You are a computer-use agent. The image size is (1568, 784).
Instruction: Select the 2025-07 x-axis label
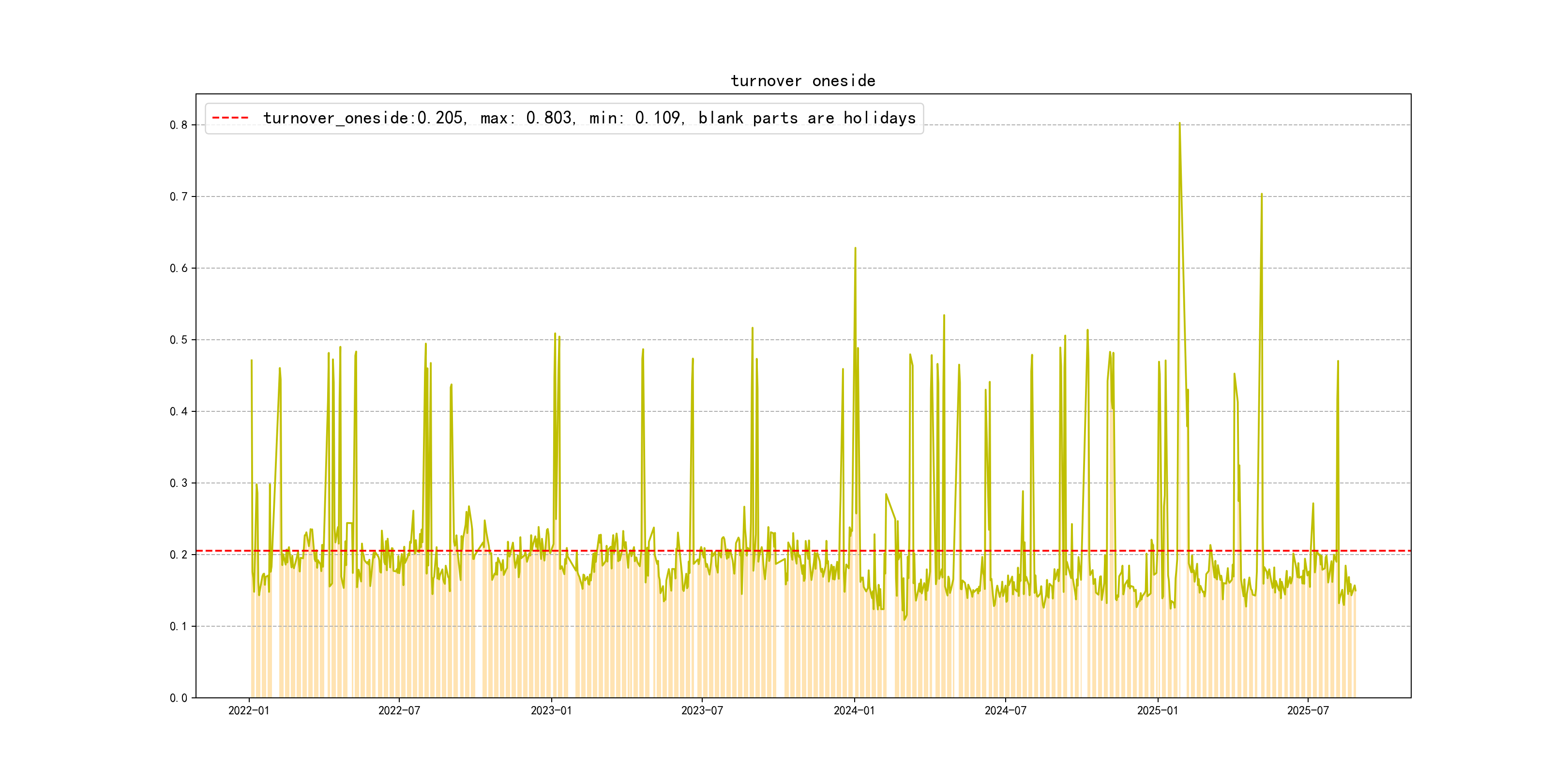pos(1308,711)
